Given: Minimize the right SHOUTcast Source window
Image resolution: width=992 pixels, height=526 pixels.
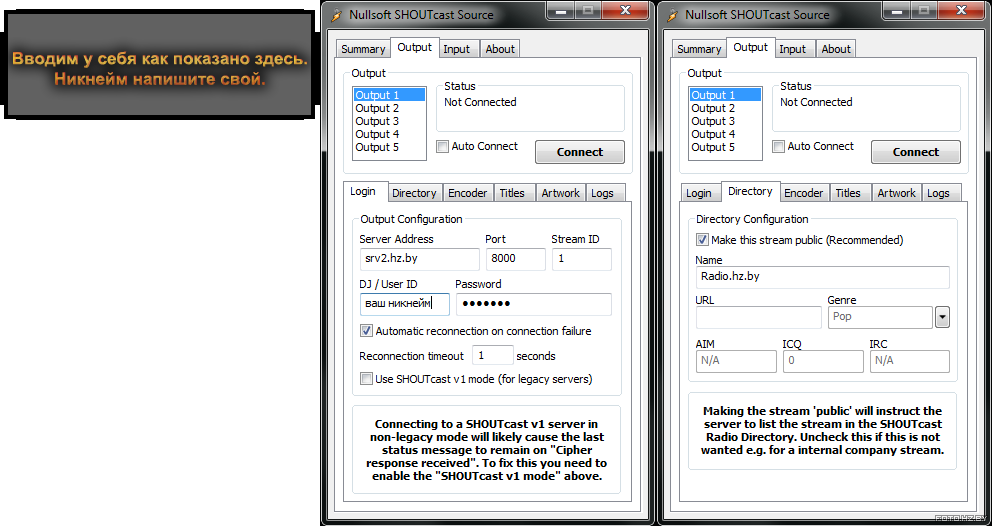Looking at the screenshot, I should pos(896,9).
